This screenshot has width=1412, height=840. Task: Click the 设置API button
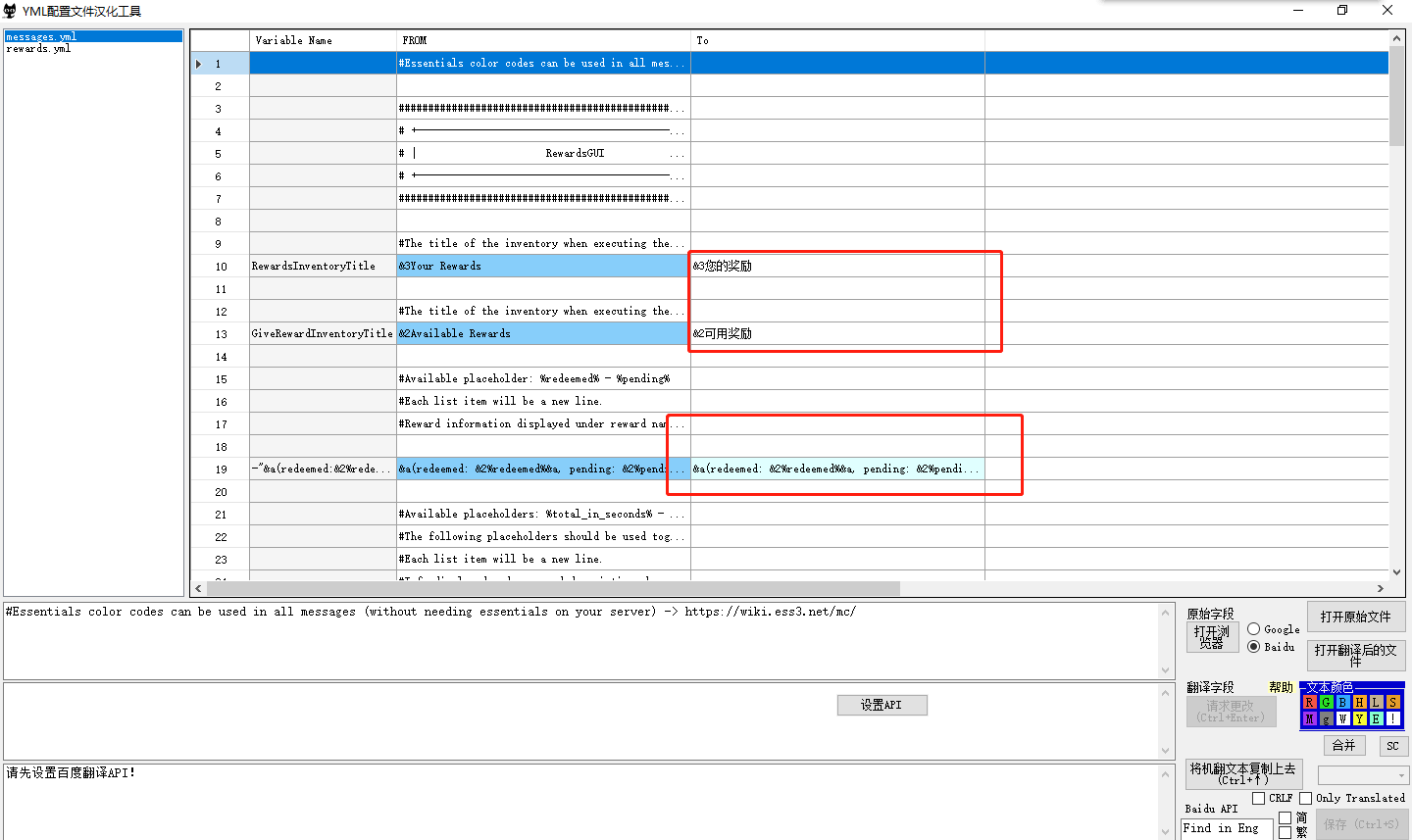point(882,705)
